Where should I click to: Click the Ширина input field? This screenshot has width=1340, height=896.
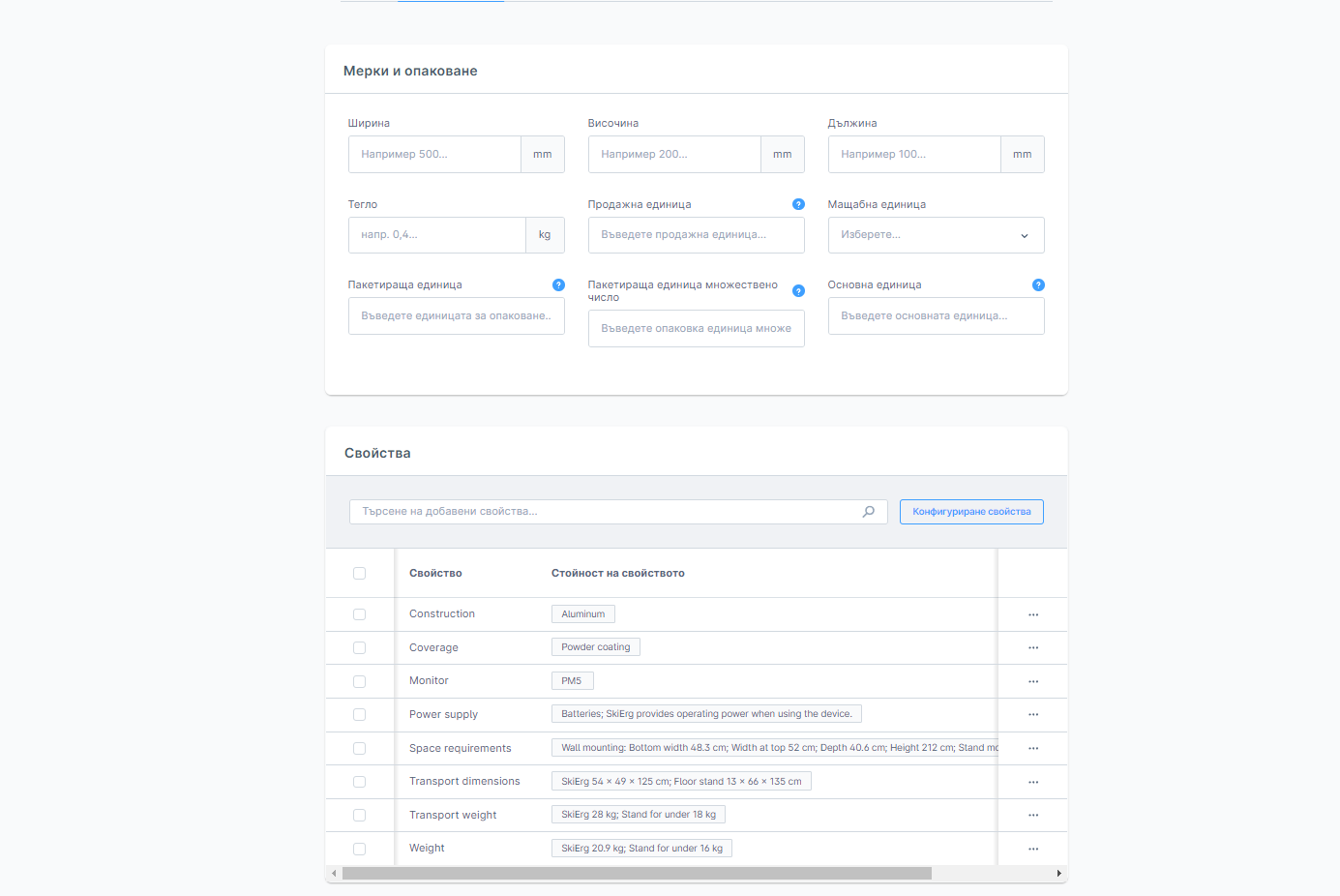pos(434,155)
